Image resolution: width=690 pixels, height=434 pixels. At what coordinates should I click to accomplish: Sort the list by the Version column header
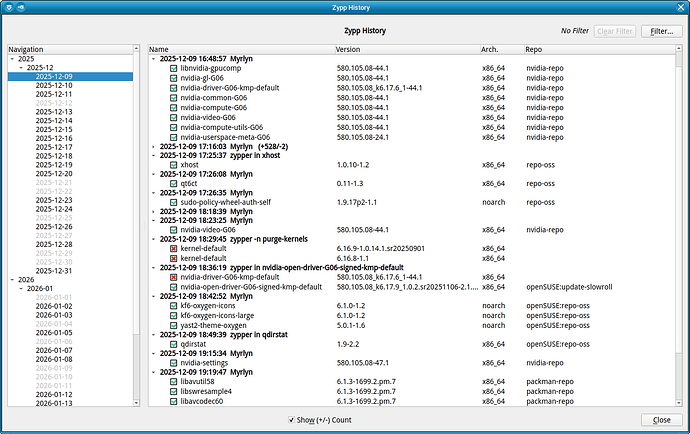[407, 49]
